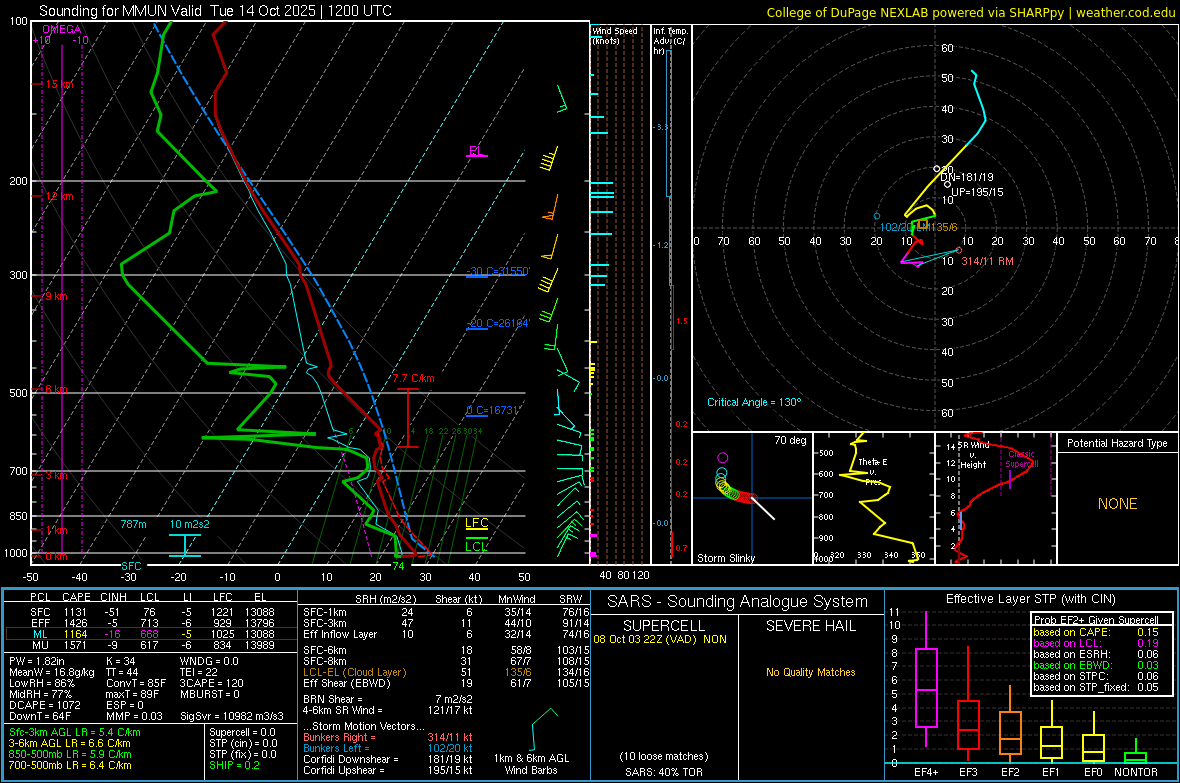
Task: Select the orange 'LCL-EL (Cloud Layer)' row
Action: click(x=446, y=672)
